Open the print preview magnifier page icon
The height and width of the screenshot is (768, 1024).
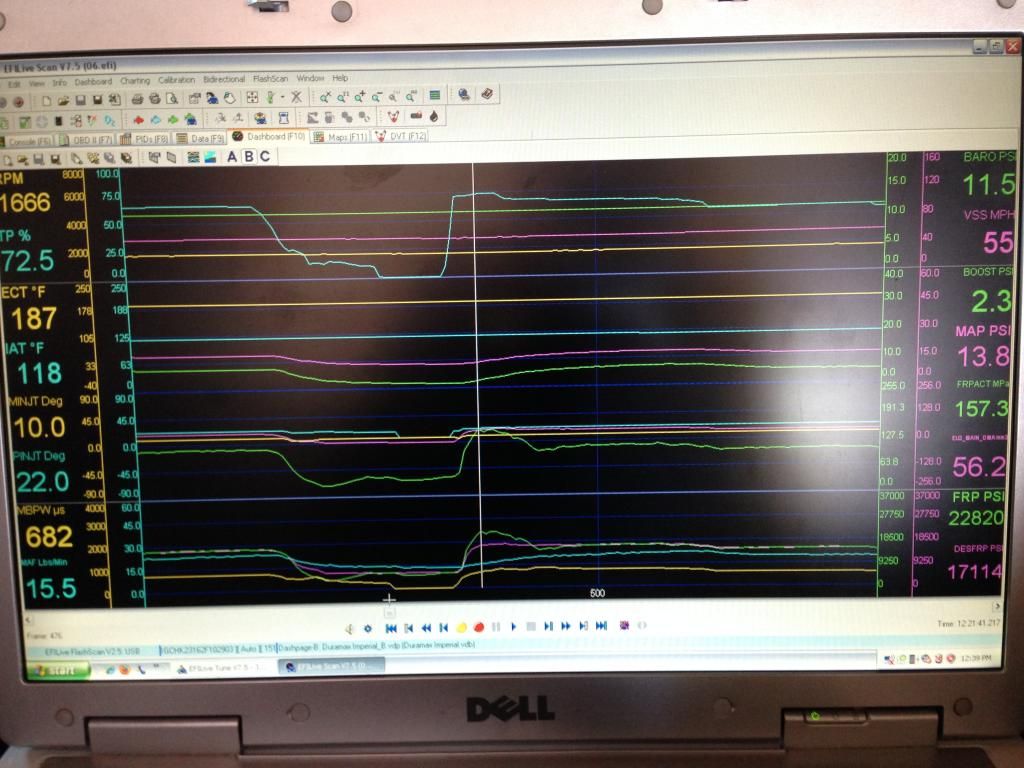(172, 99)
